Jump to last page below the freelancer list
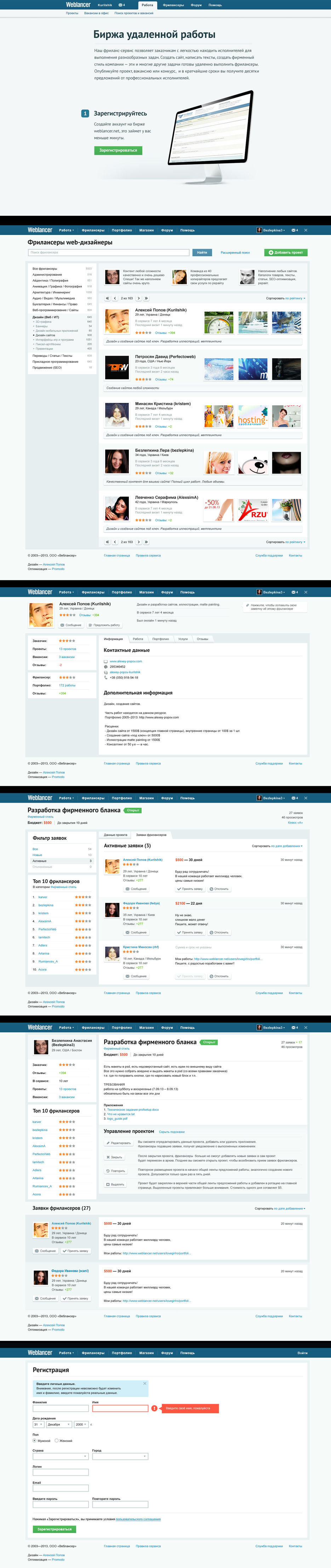The width and height of the screenshot is (331, 1568). [146, 542]
